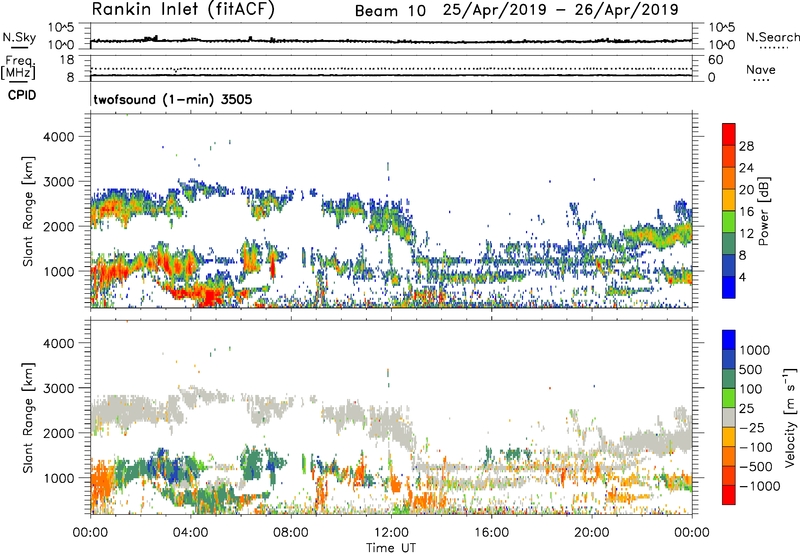The height and width of the screenshot is (554, 800).
Task: Click the "4" label on the power colorbar
Action: tap(743, 277)
